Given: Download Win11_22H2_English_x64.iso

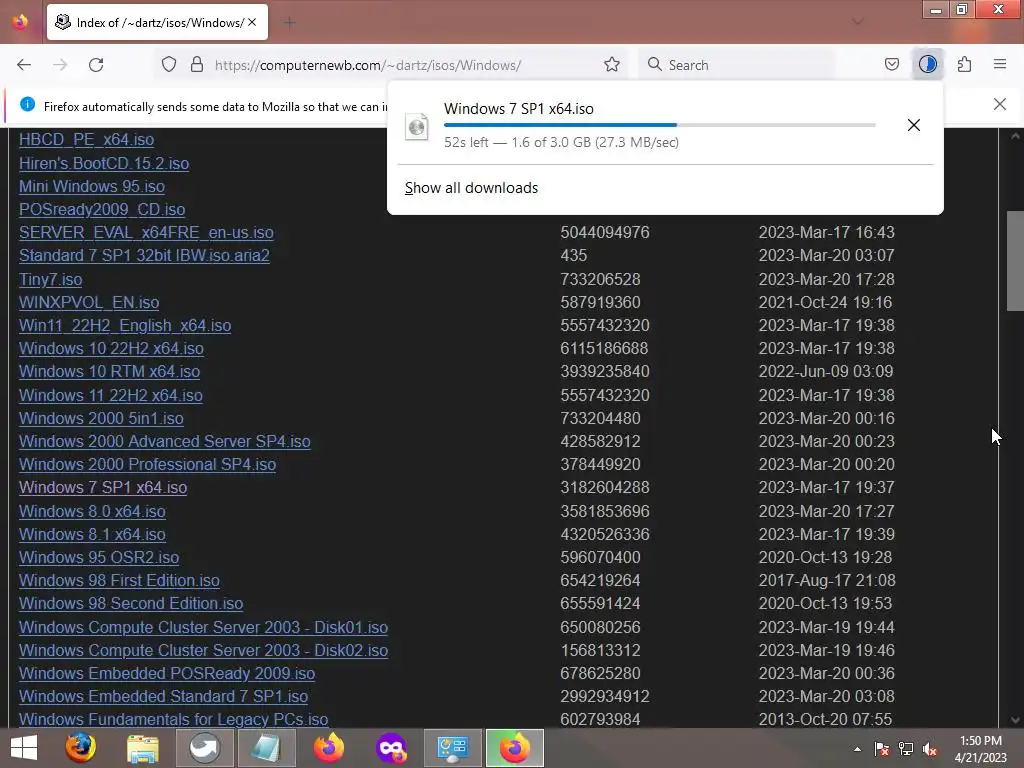Looking at the screenshot, I should [125, 325].
